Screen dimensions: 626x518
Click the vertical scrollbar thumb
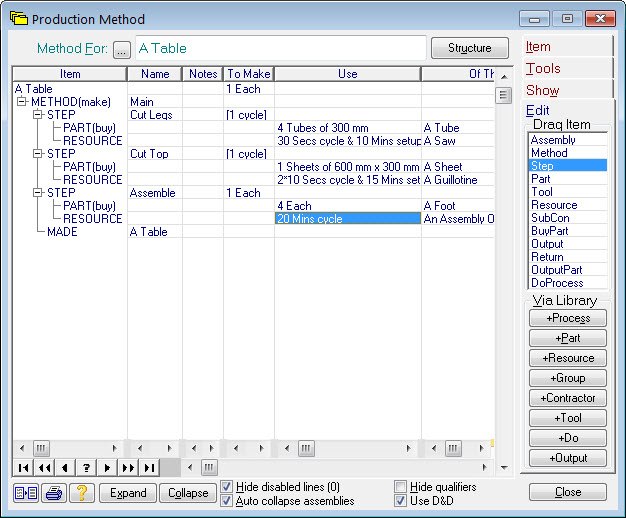pos(503,95)
